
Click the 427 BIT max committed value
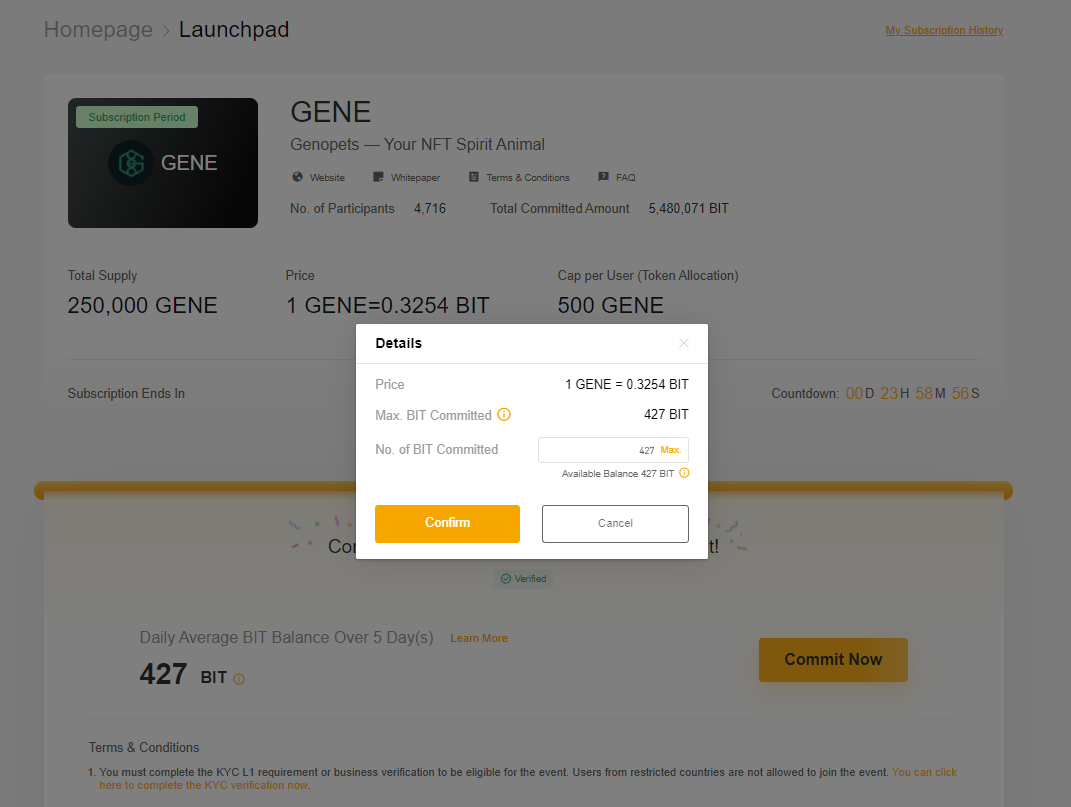click(666, 415)
